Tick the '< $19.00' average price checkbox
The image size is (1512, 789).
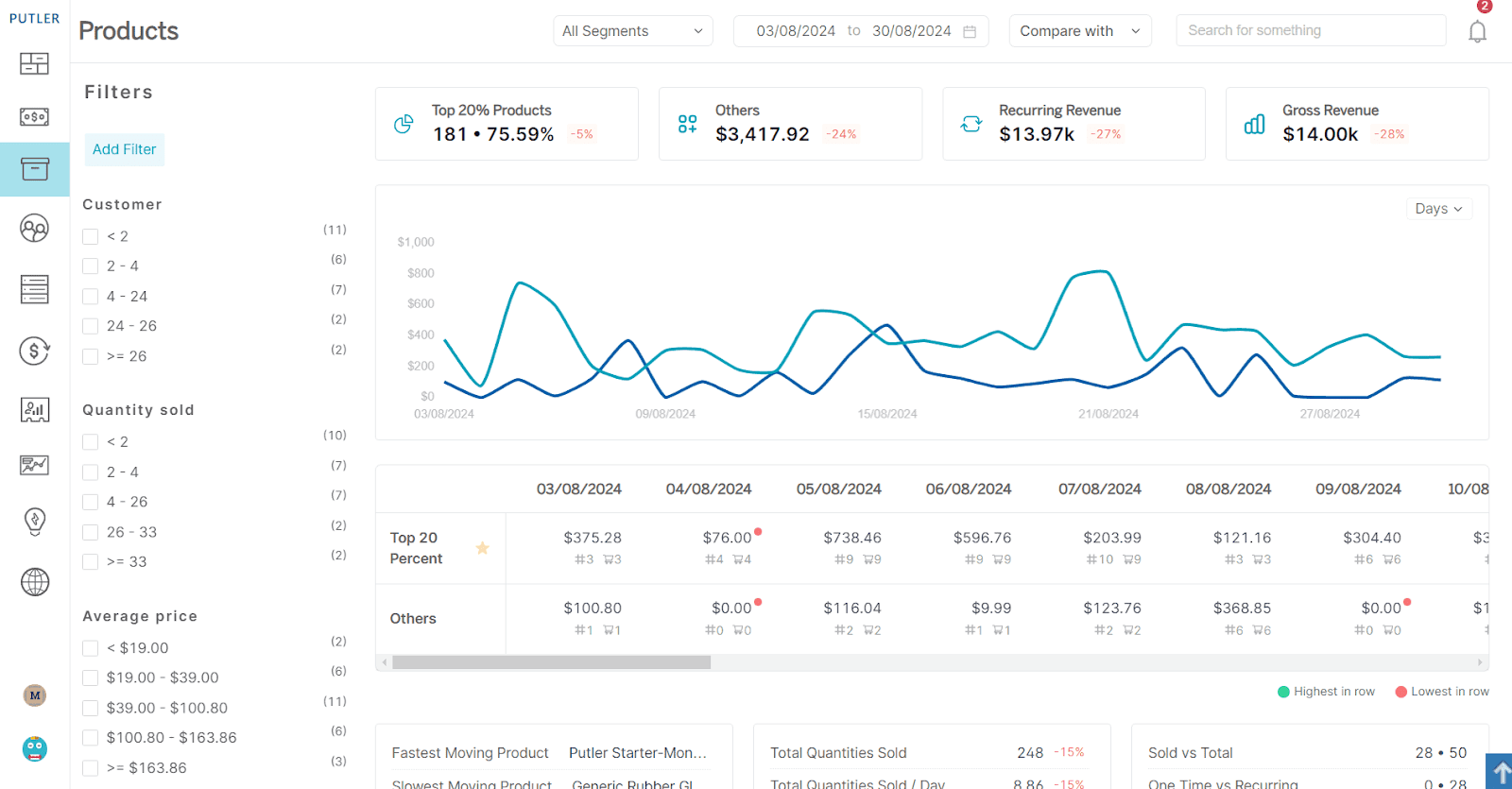click(91, 648)
